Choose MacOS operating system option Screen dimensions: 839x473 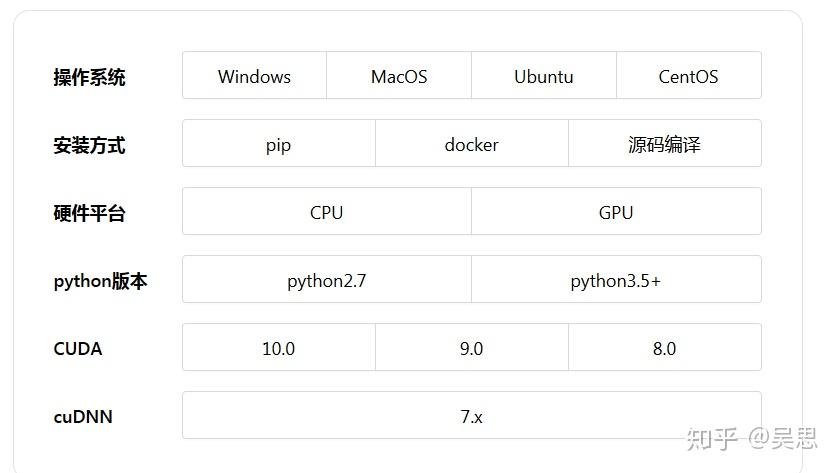(x=399, y=76)
